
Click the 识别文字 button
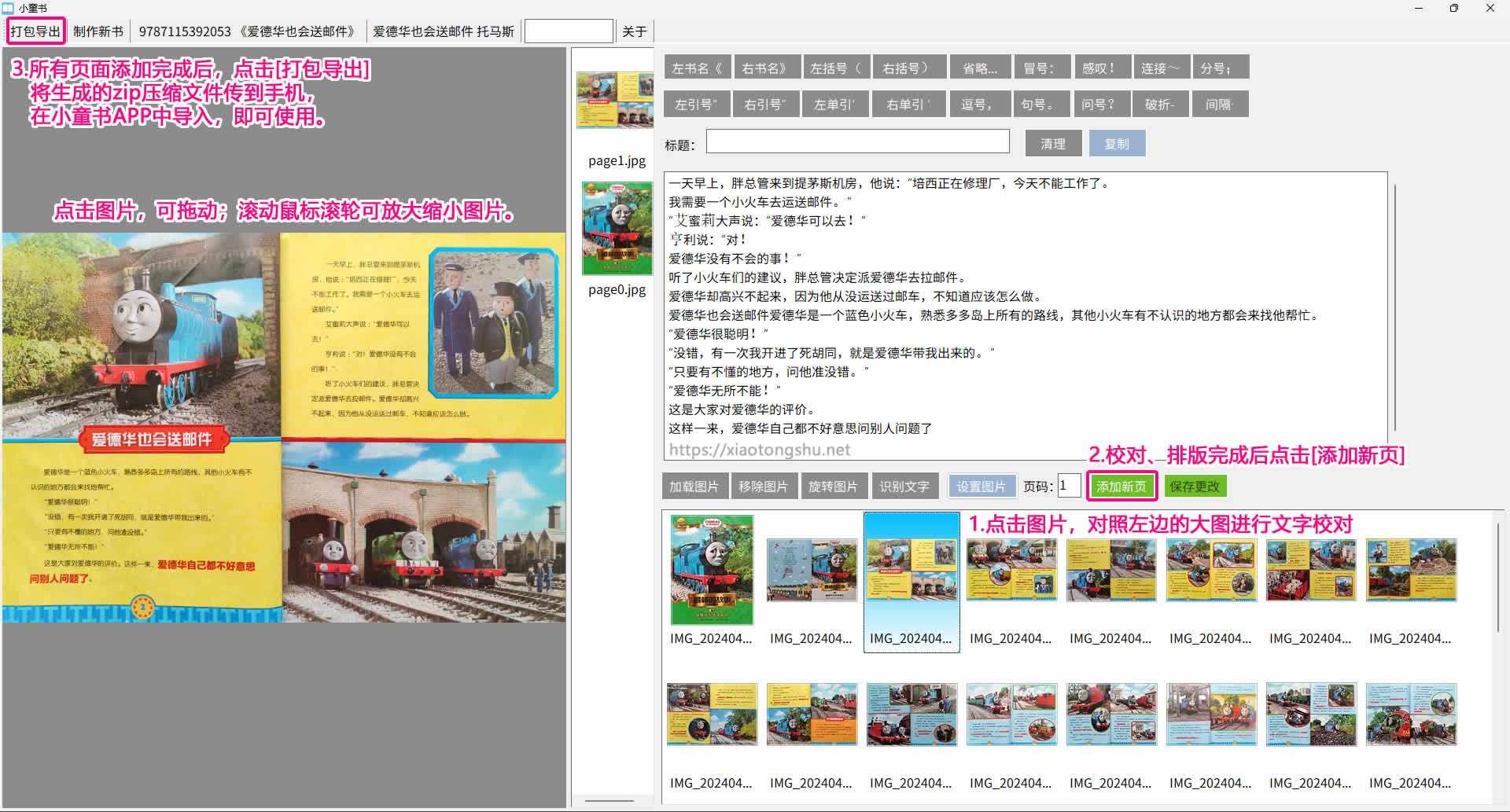coord(904,486)
